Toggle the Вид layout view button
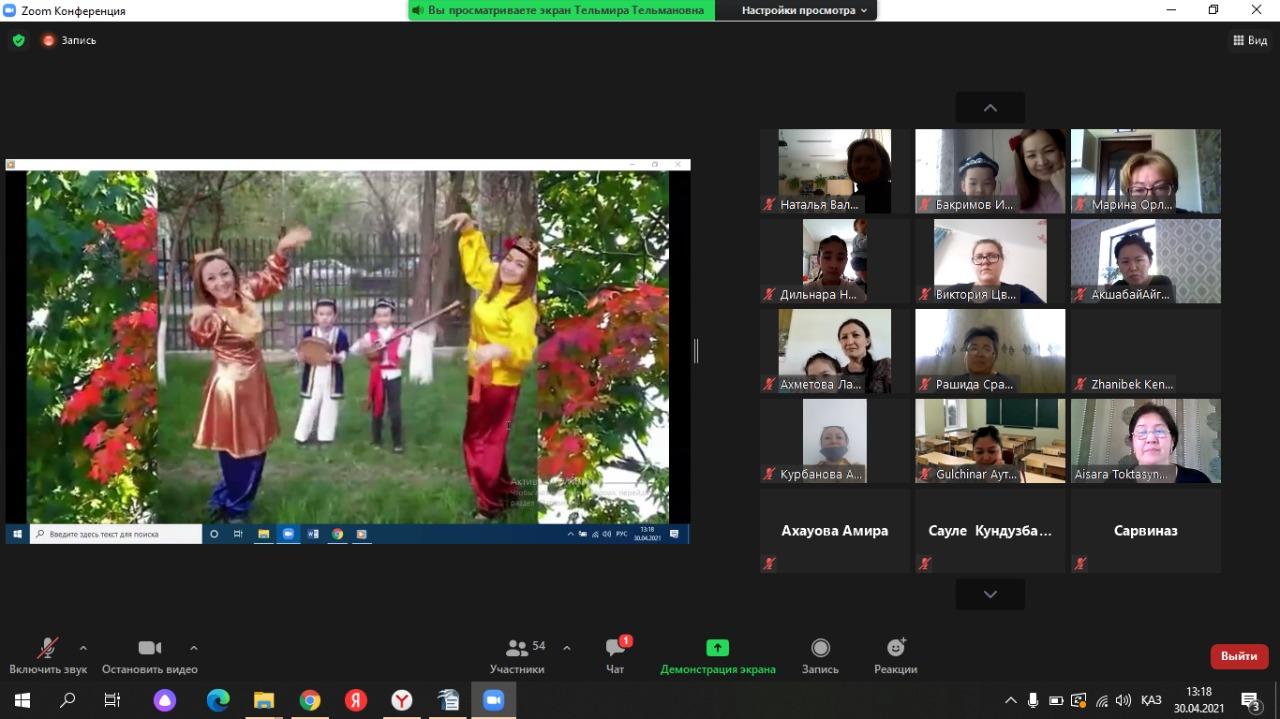This screenshot has width=1280, height=719. [1250, 41]
